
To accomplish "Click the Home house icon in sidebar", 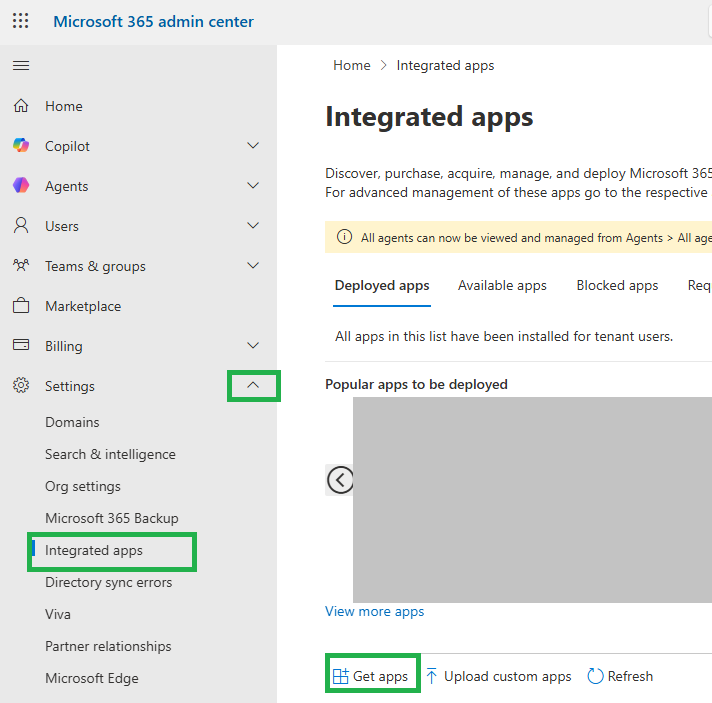I will click(x=21, y=106).
